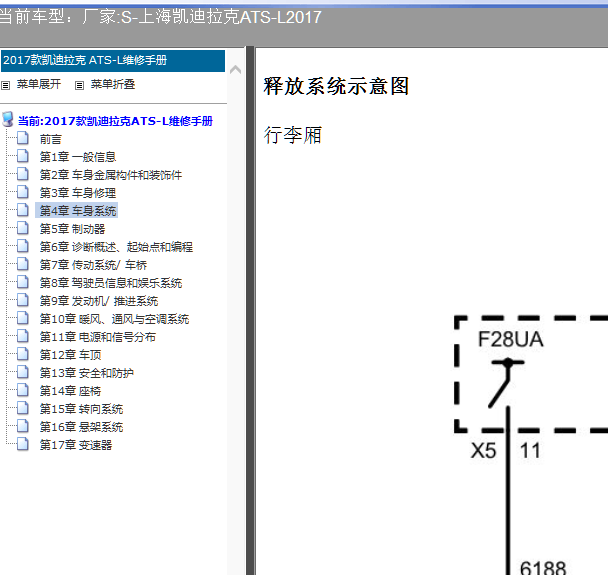
Task: Click the splitter bar between panels
Action: click(x=250, y=310)
